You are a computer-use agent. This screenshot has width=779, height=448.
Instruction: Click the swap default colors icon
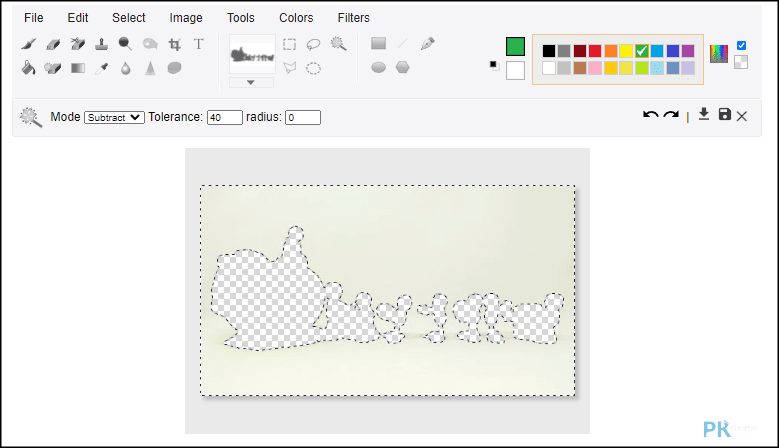[x=494, y=65]
